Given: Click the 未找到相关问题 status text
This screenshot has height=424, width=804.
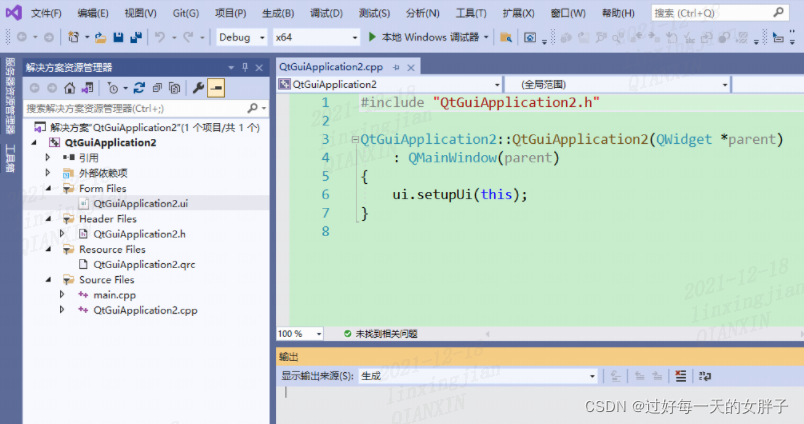Looking at the screenshot, I should click(x=386, y=334).
